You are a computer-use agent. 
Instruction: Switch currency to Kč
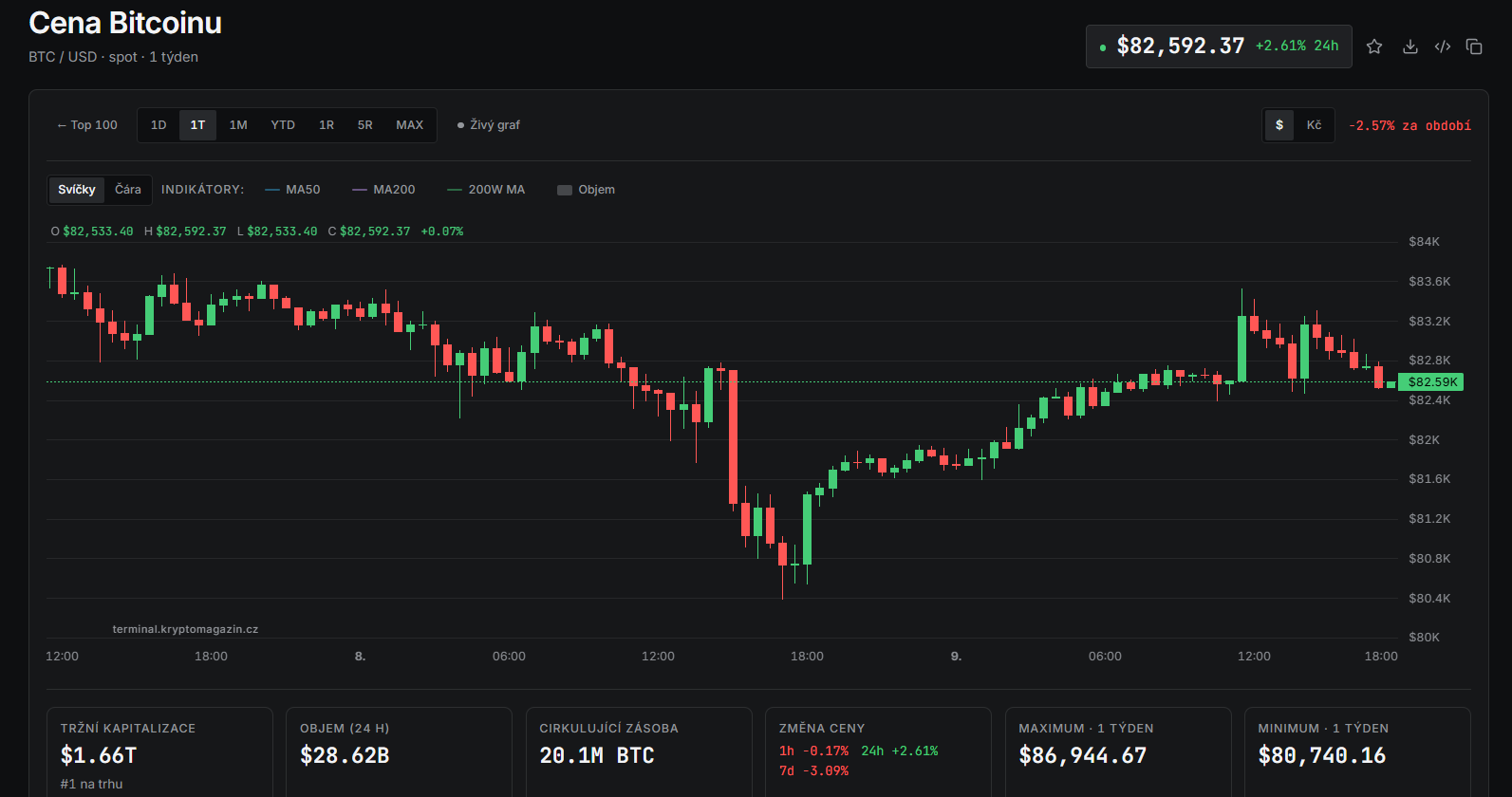pyautogui.click(x=1314, y=125)
